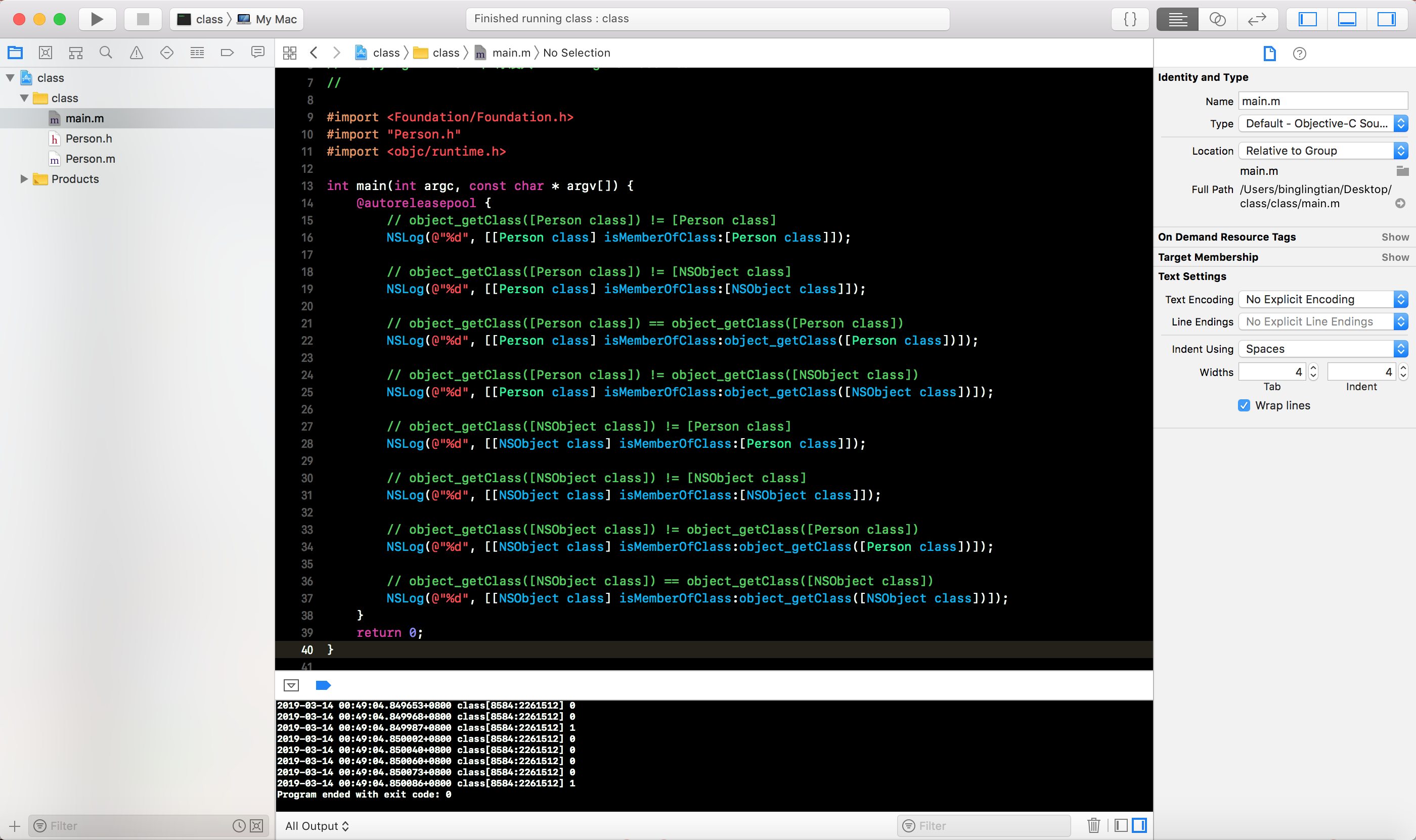Toggle the Debug area panel button
Viewport: 1416px width, 840px height.
click(1347, 19)
